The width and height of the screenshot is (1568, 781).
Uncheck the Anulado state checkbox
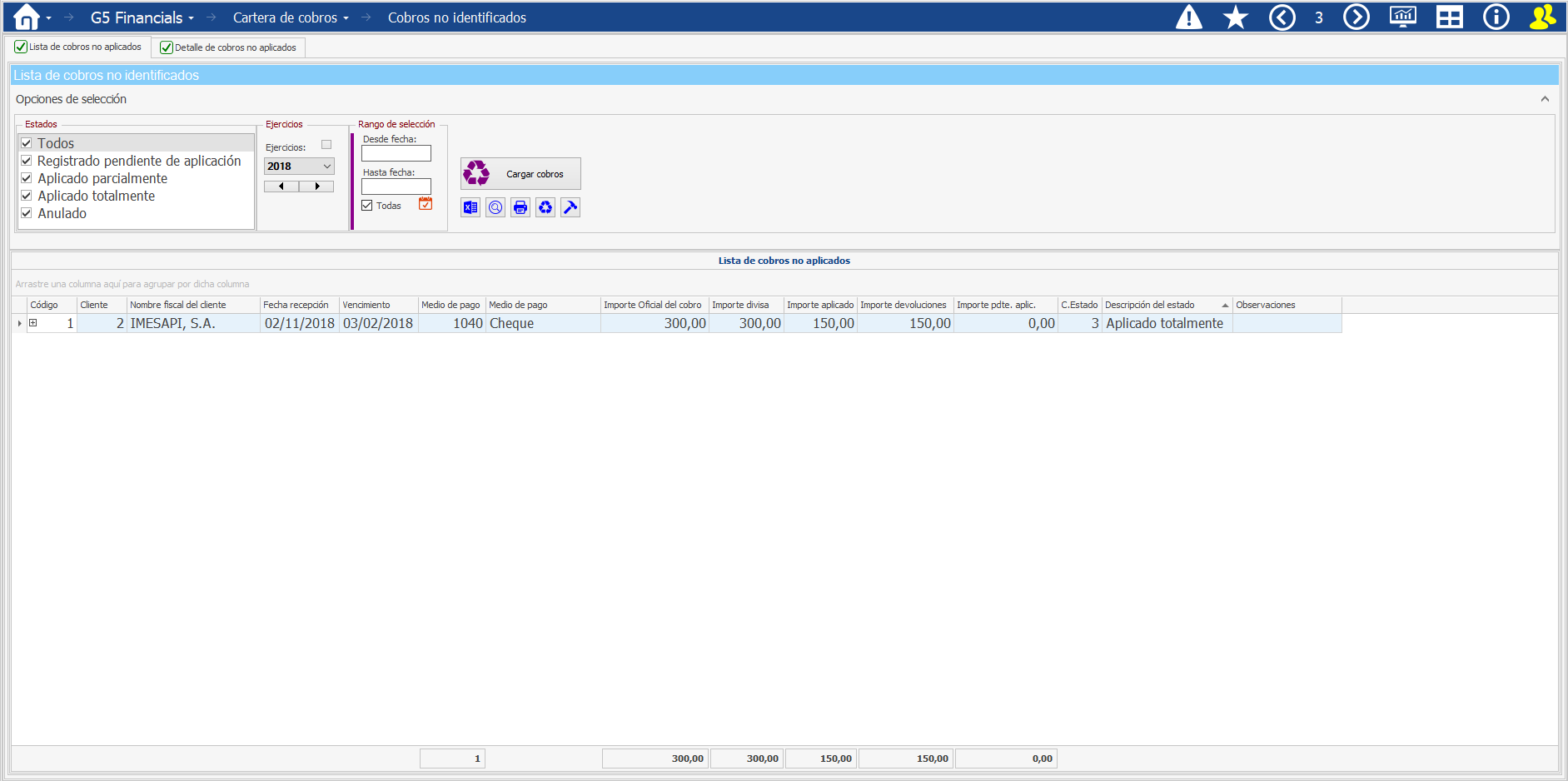click(27, 213)
